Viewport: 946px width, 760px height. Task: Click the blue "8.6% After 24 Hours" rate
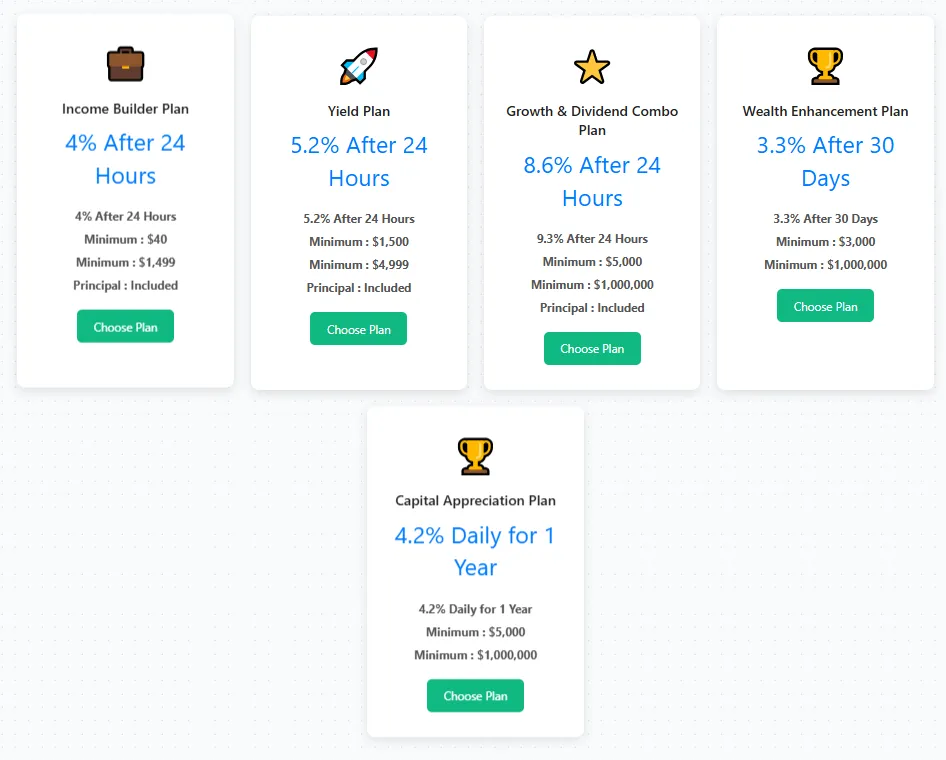point(592,181)
